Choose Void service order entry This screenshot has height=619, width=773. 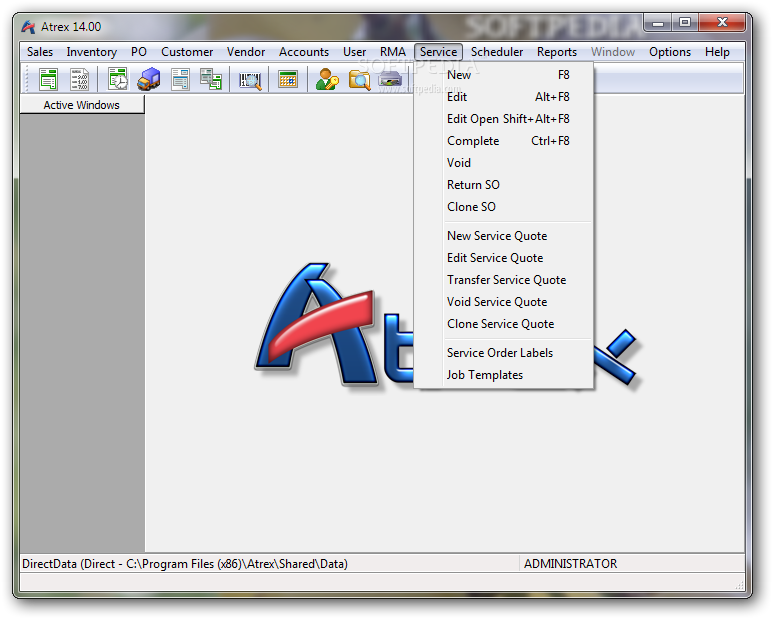coord(504,163)
